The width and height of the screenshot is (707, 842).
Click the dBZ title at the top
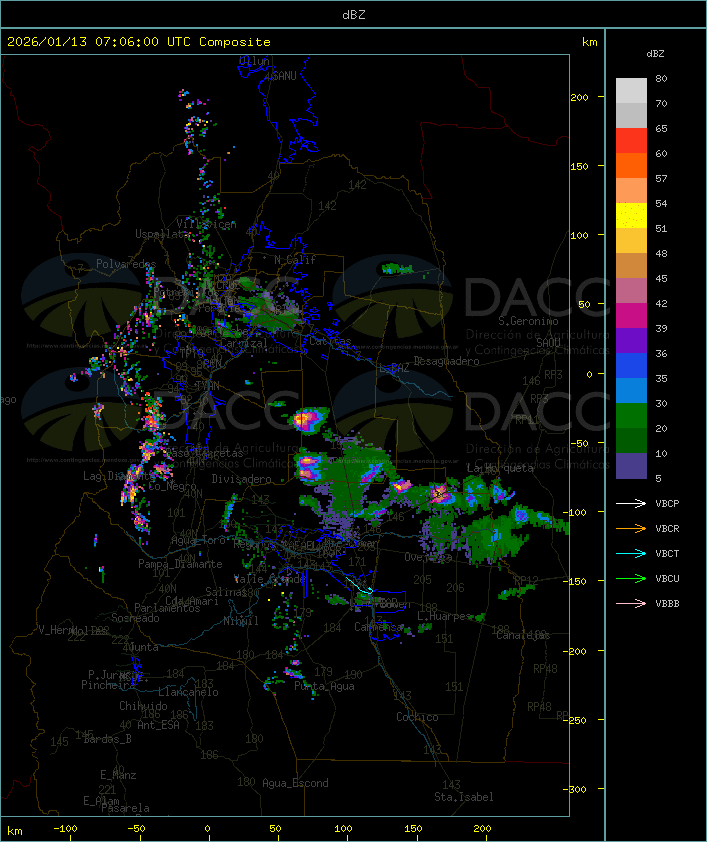(353, 14)
